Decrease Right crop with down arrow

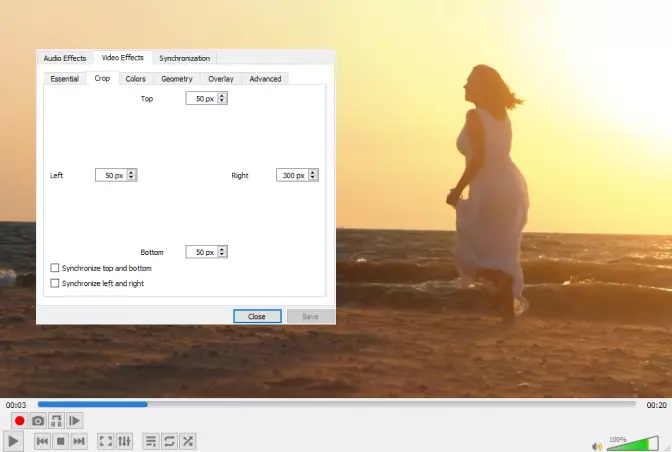312,178
